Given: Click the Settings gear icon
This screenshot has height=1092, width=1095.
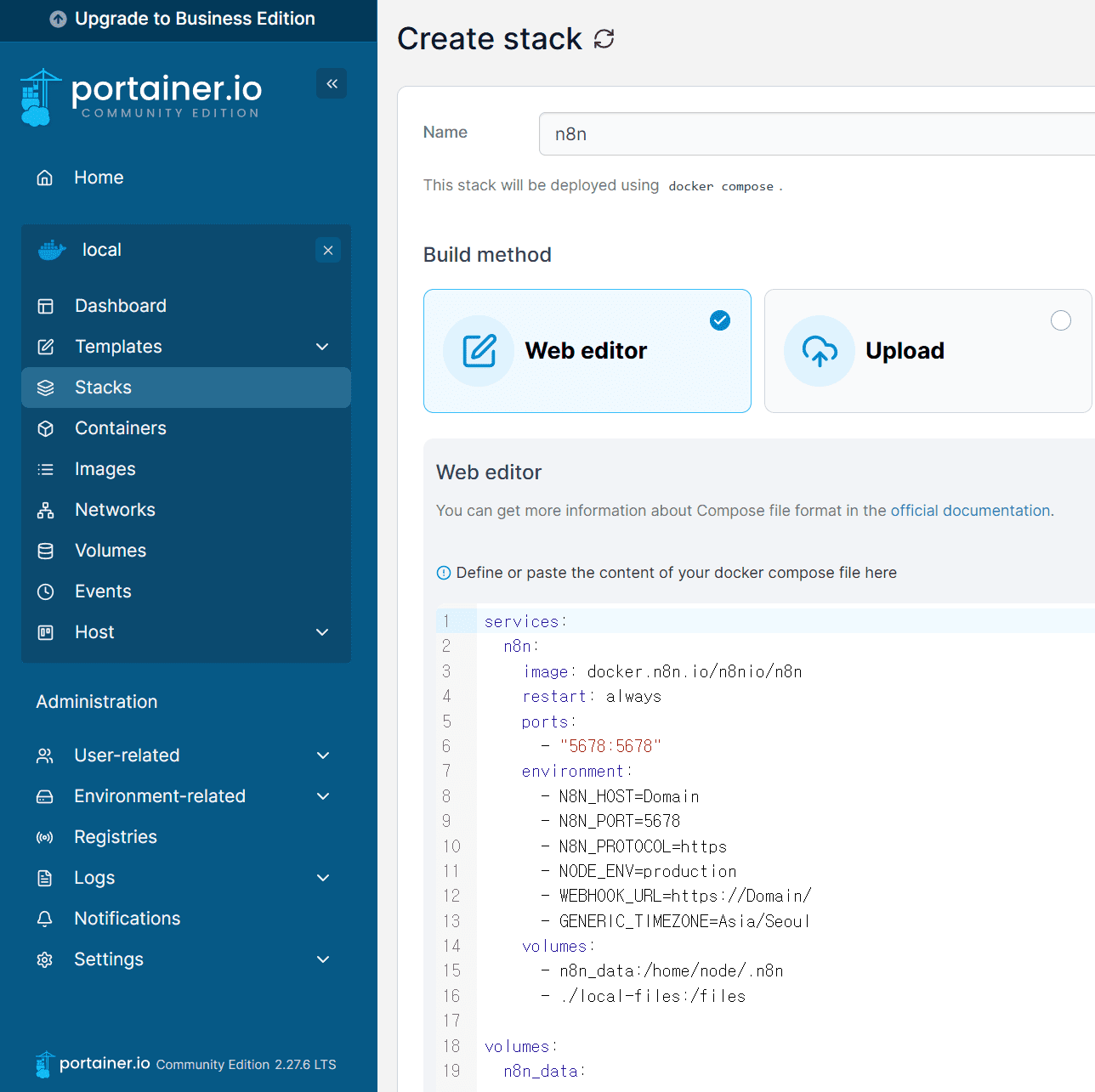Looking at the screenshot, I should 45,959.
